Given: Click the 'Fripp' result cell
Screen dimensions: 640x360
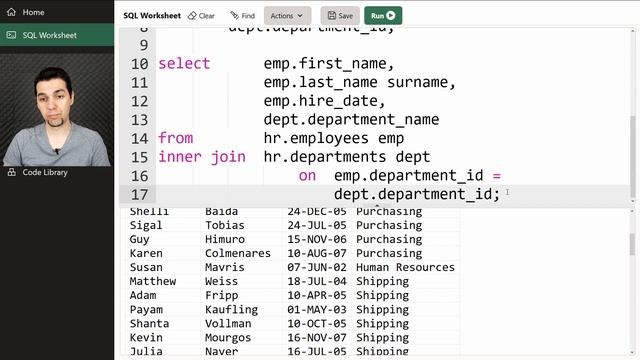Looking at the screenshot, I should coord(221,296).
